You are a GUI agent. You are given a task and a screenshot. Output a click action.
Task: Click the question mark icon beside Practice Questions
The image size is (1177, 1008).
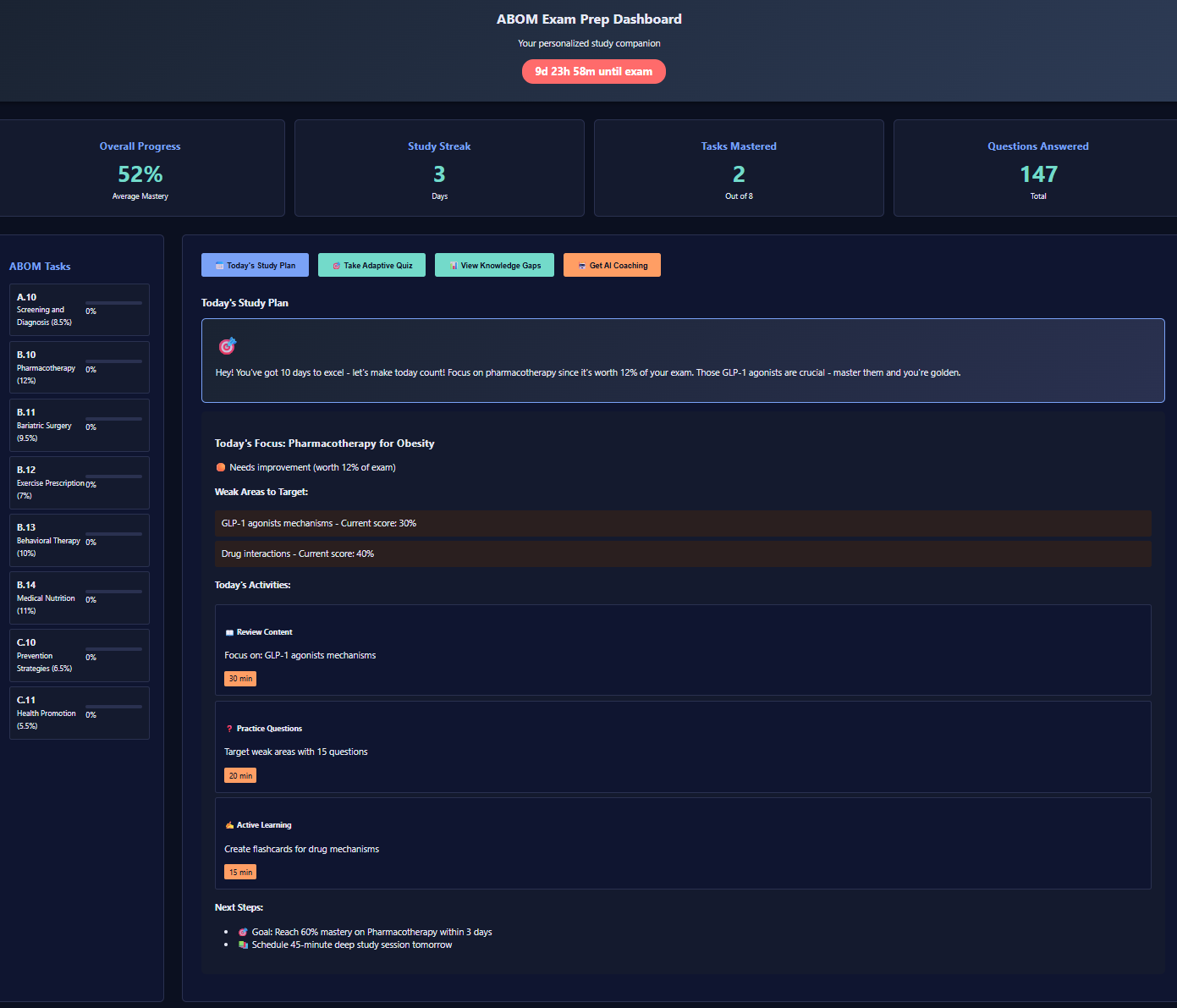[x=228, y=728]
